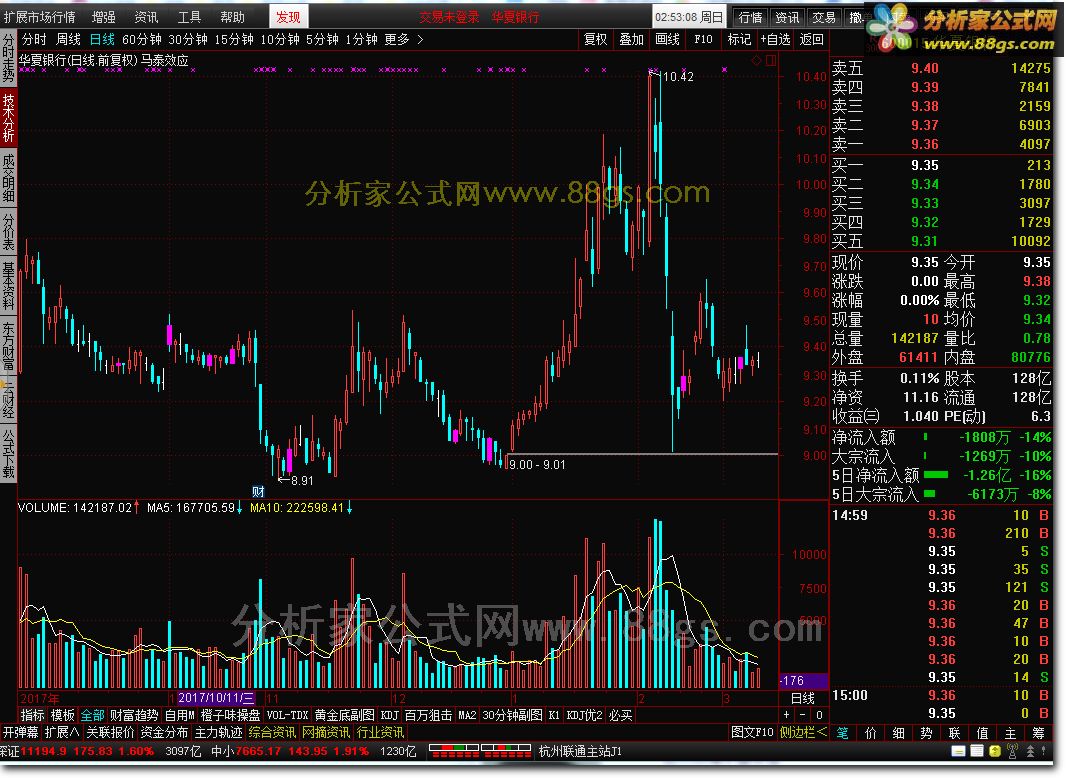Switch to 30分钟 period
The image size is (1066, 778).
click(x=188, y=39)
